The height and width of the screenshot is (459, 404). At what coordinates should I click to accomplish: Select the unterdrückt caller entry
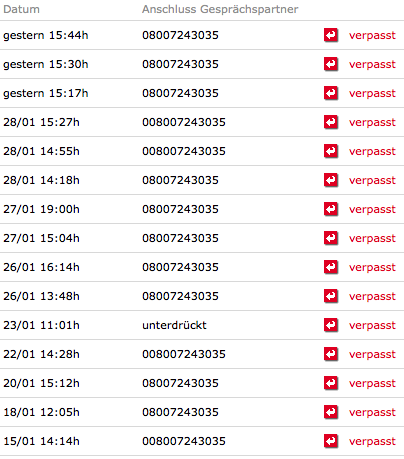click(174, 325)
